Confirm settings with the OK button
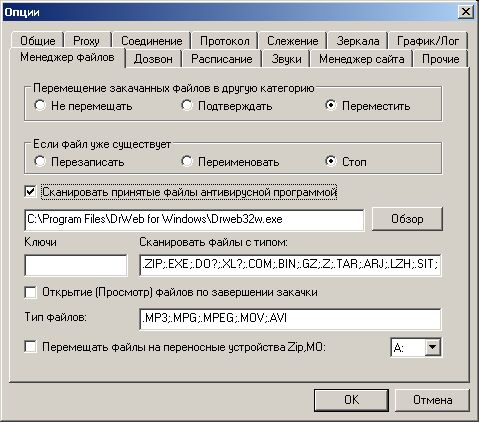The width and height of the screenshot is (479, 422). [x=351, y=400]
